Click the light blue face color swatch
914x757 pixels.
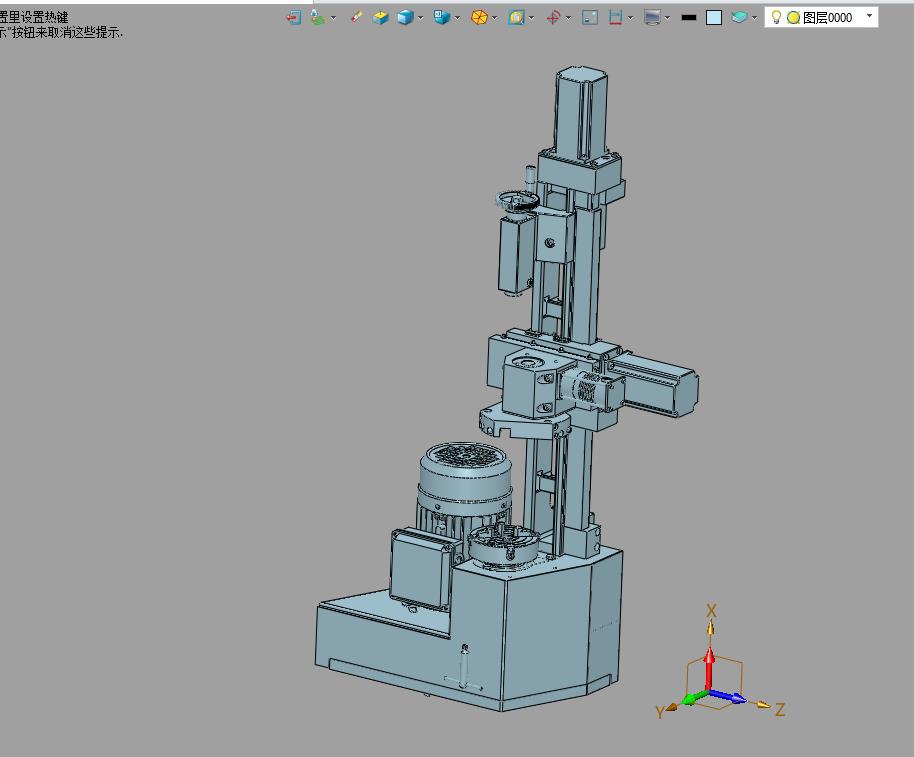click(x=714, y=17)
